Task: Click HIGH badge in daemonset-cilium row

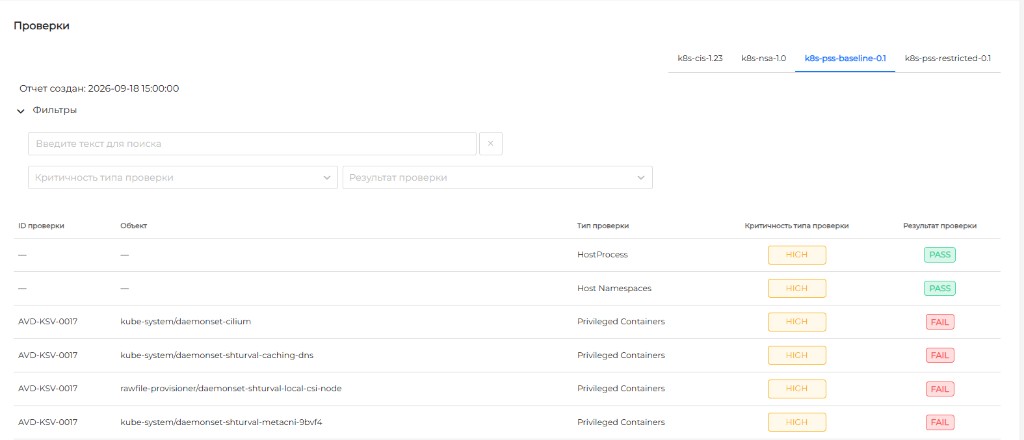Action: click(797, 322)
